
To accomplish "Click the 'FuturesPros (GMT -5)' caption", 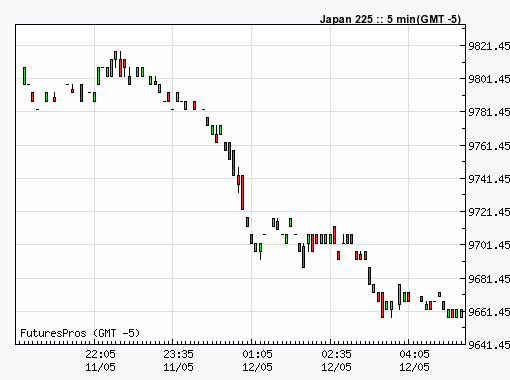I will click(x=80, y=333).
